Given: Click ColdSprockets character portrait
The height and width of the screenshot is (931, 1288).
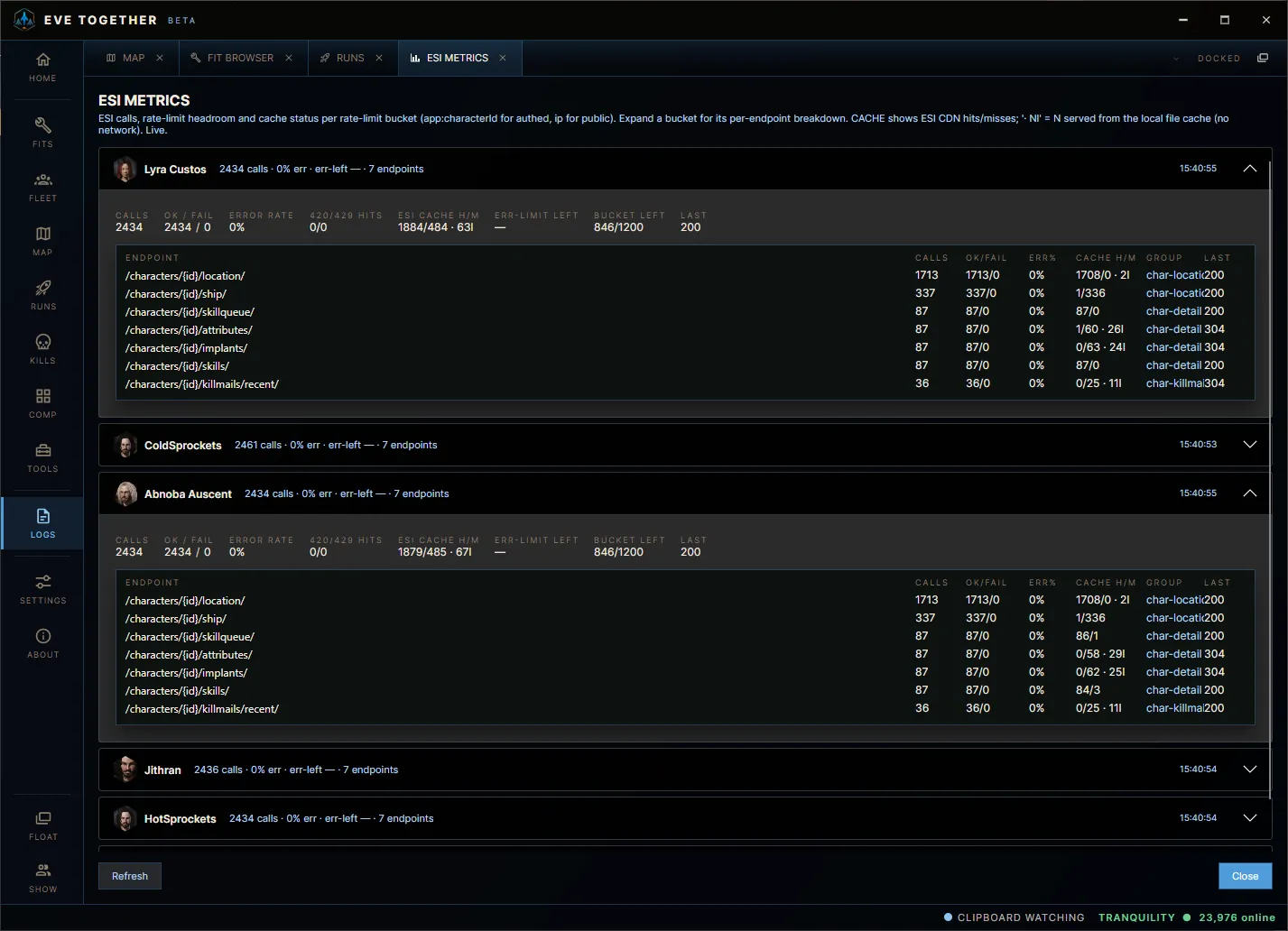Looking at the screenshot, I should point(125,445).
